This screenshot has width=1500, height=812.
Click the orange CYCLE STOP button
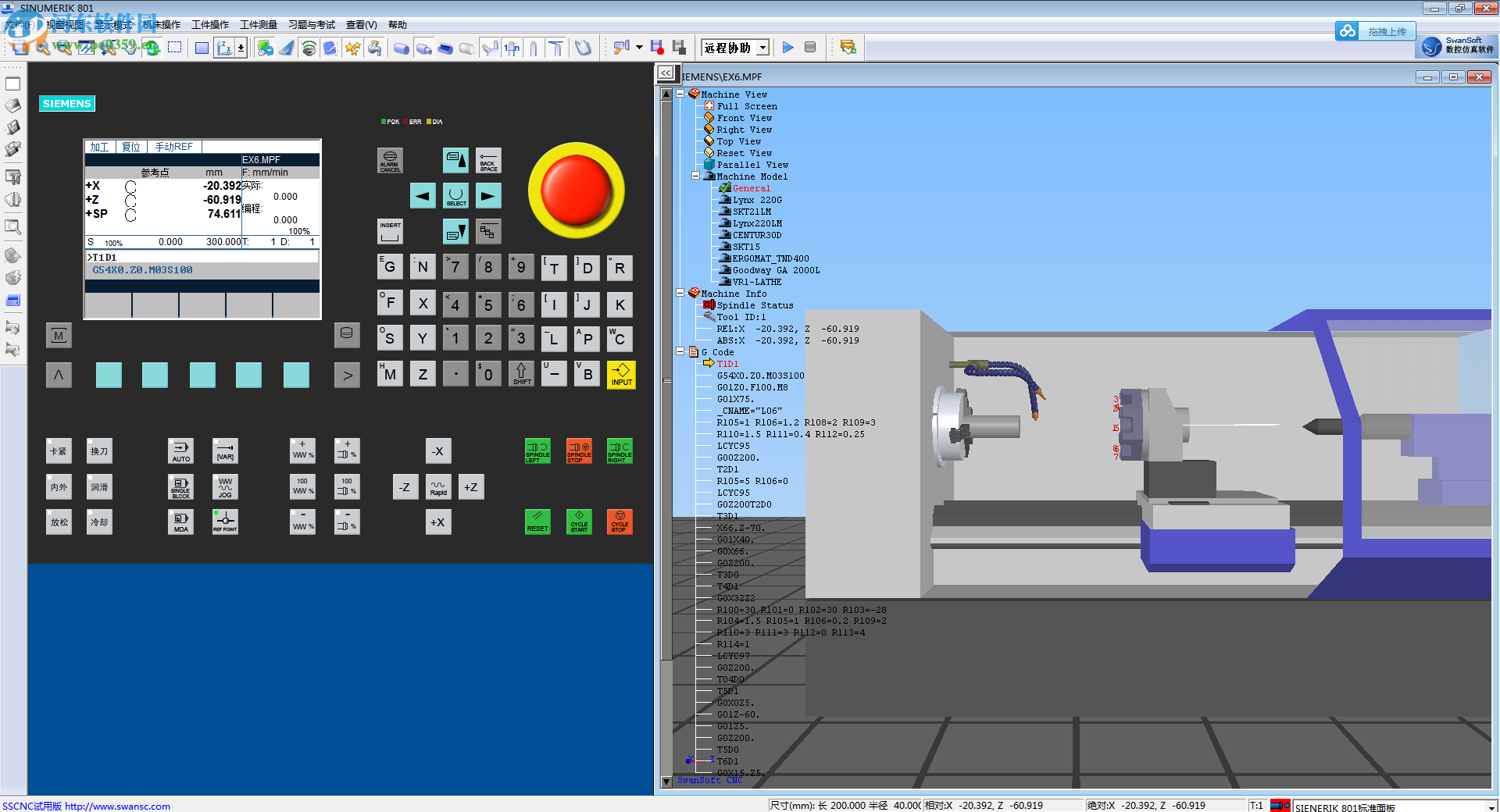[620, 522]
